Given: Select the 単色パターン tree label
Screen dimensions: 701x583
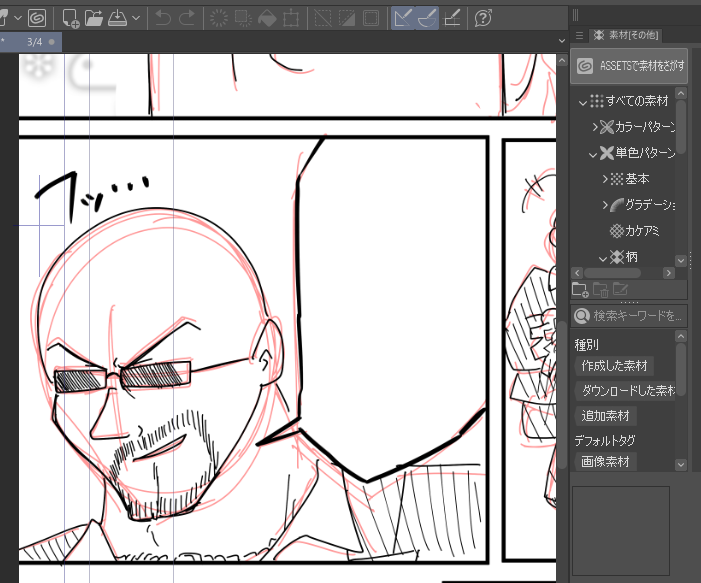Looking at the screenshot, I should click(645, 153).
